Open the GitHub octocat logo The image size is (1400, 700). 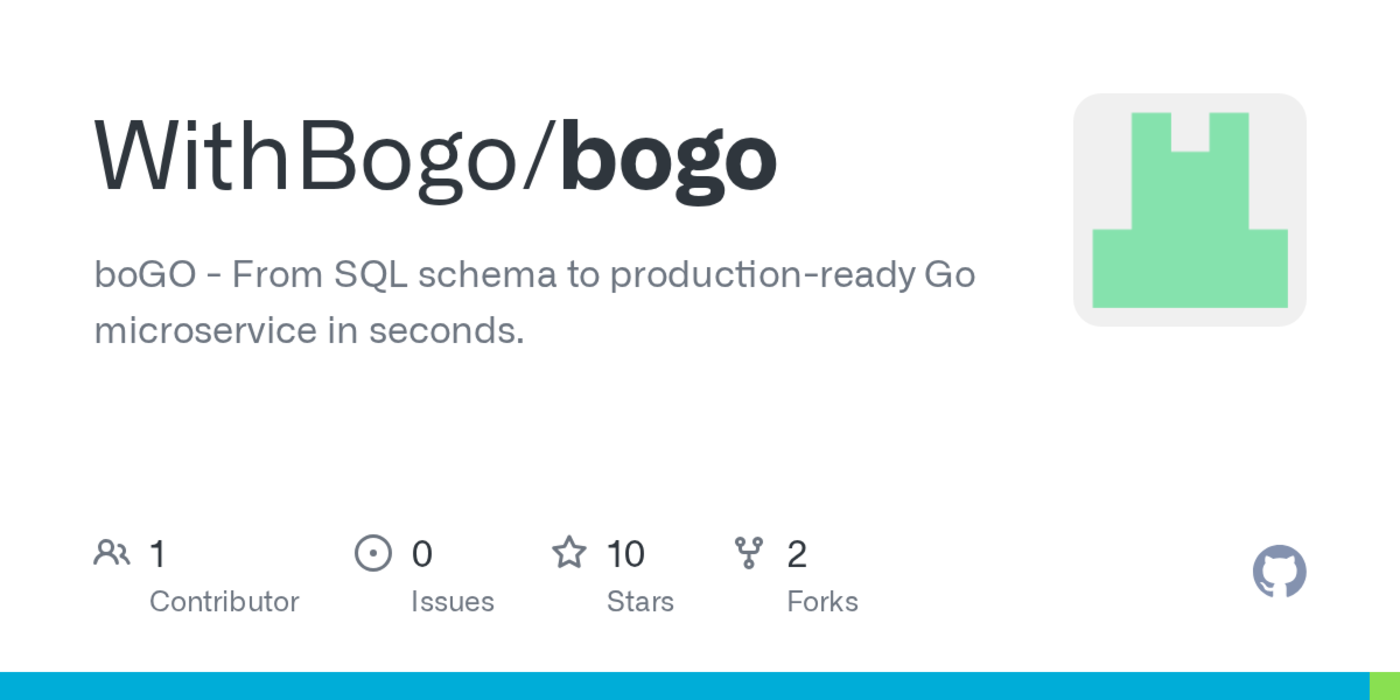1279,572
